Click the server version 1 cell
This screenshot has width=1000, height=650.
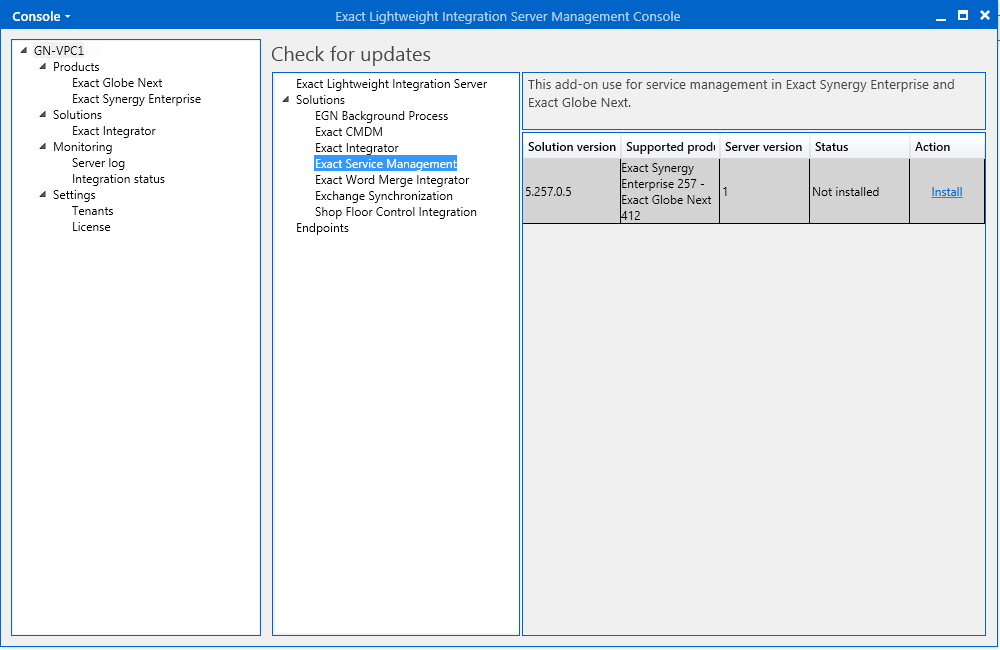point(765,191)
